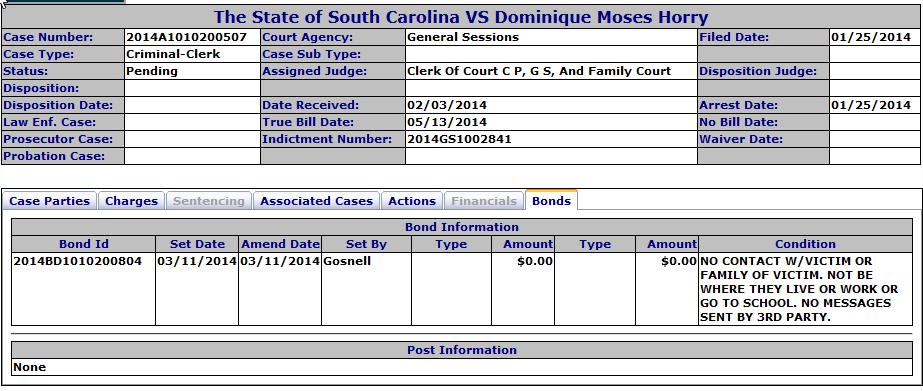The width and height of the screenshot is (923, 391).
Task: Select the Bonds tab
Action: (552, 200)
